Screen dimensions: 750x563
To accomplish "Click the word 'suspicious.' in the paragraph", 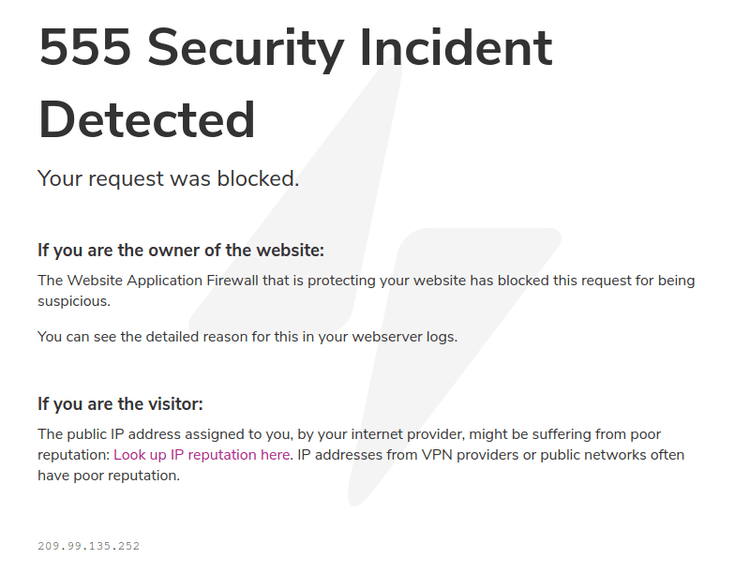I will point(74,301).
